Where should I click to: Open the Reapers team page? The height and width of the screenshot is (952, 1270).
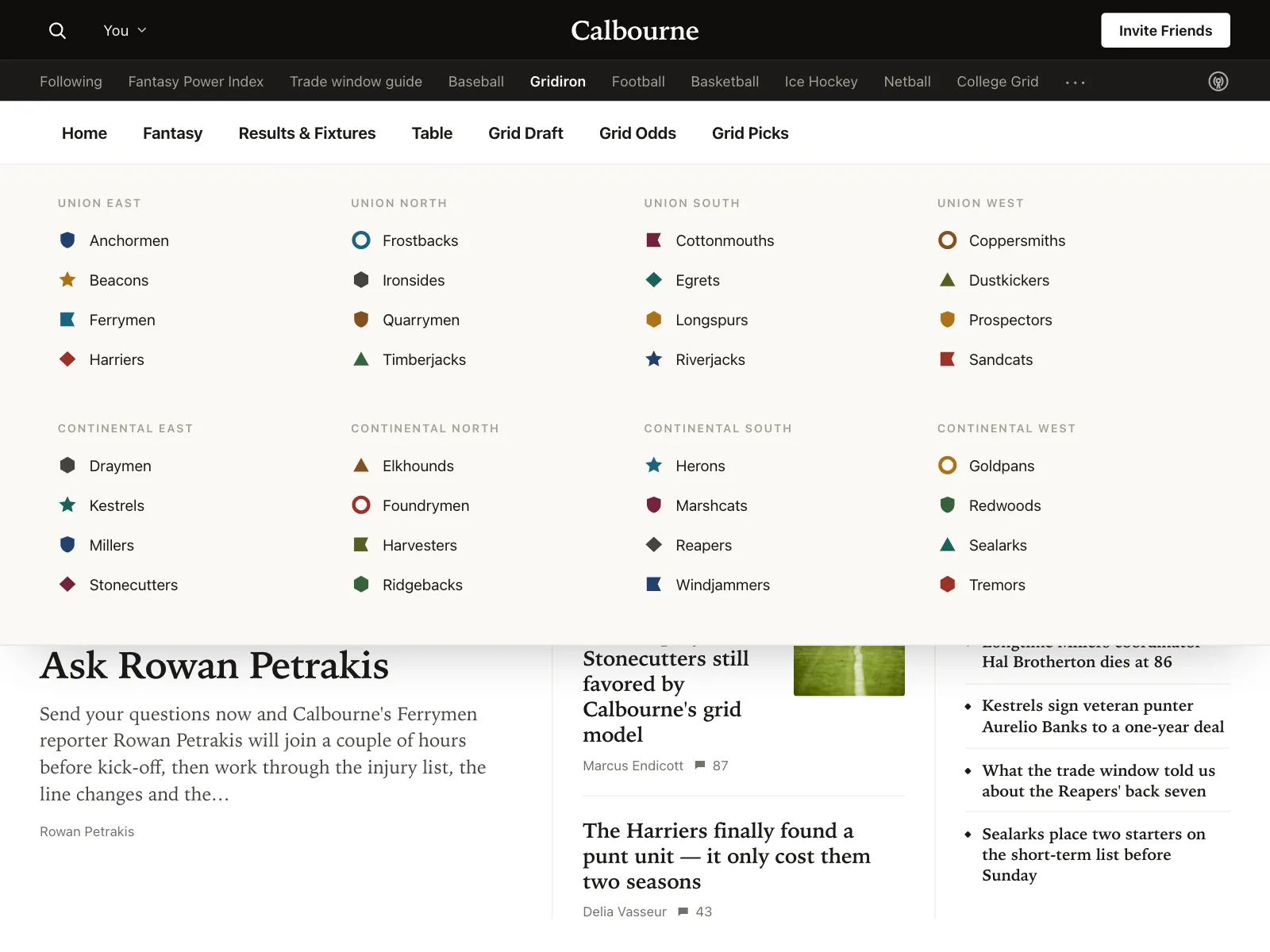703,545
